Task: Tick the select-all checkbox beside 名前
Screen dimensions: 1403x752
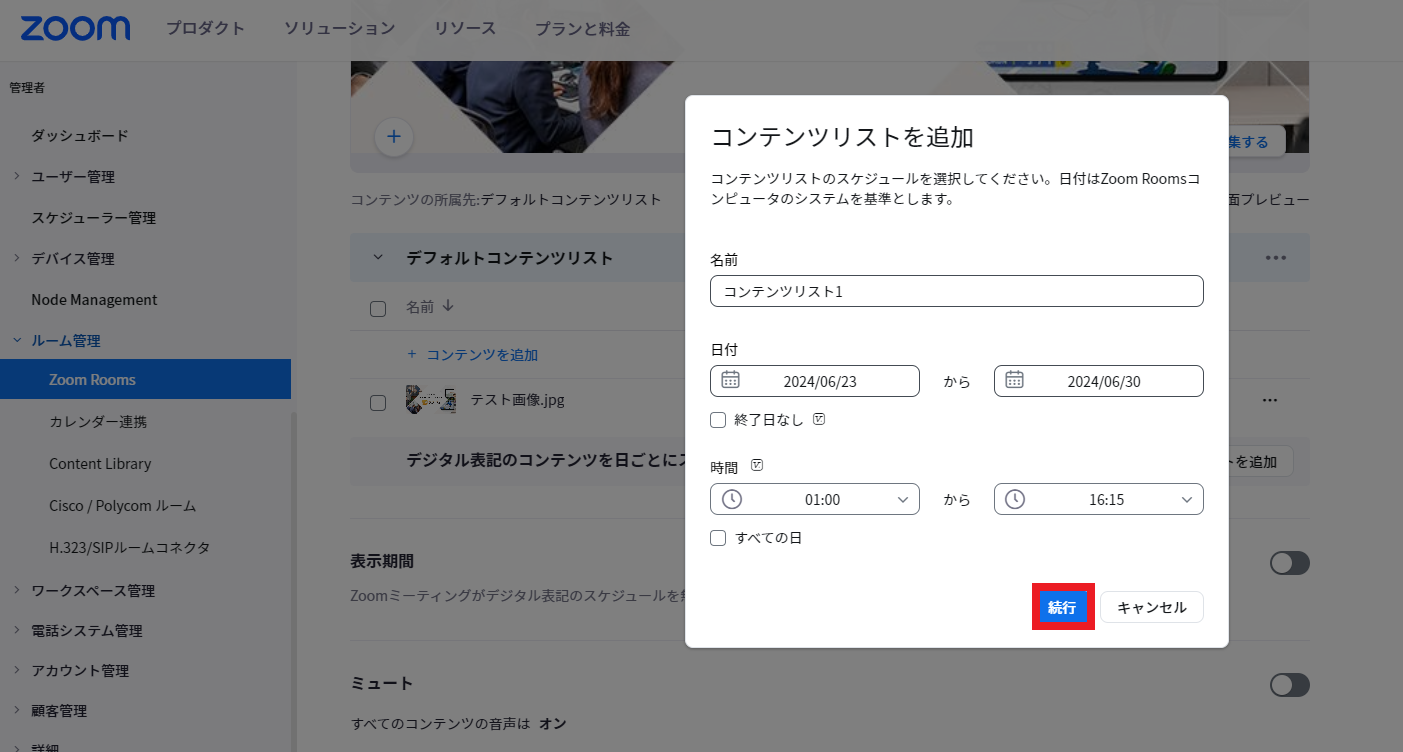Action: pos(378,308)
